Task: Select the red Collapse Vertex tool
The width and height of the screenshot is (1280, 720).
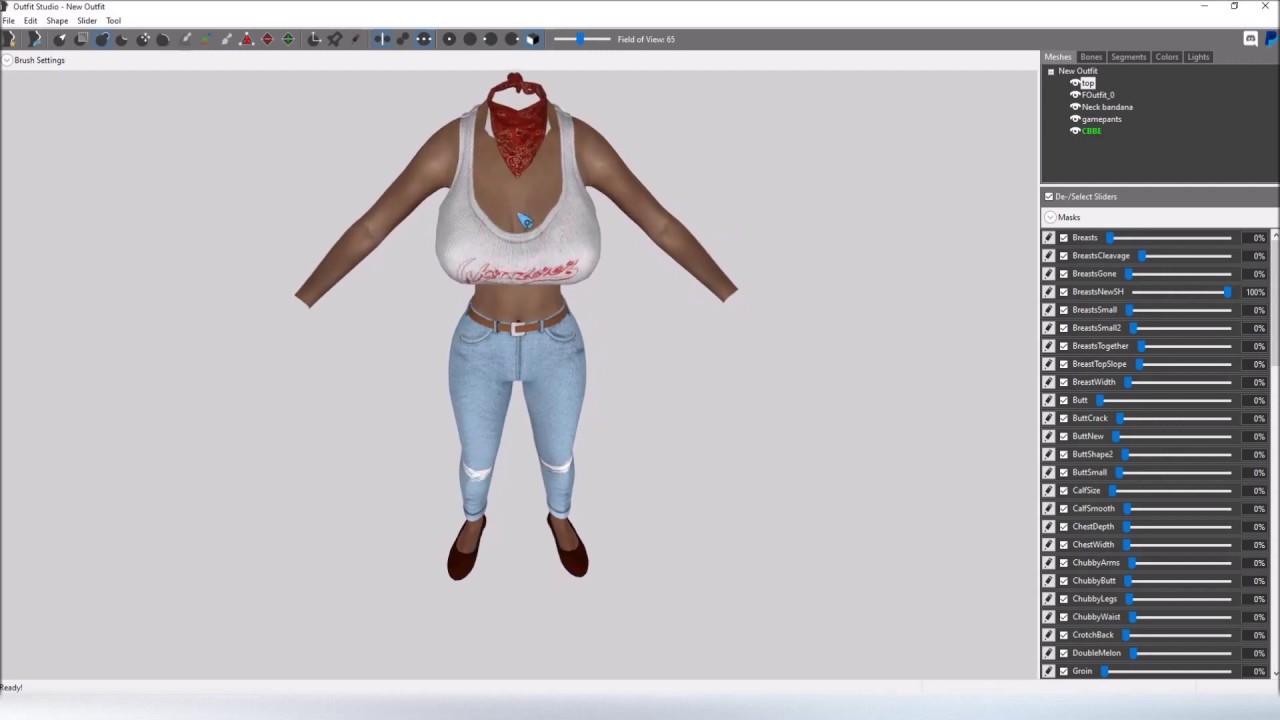Action: pyautogui.click(x=247, y=39)
